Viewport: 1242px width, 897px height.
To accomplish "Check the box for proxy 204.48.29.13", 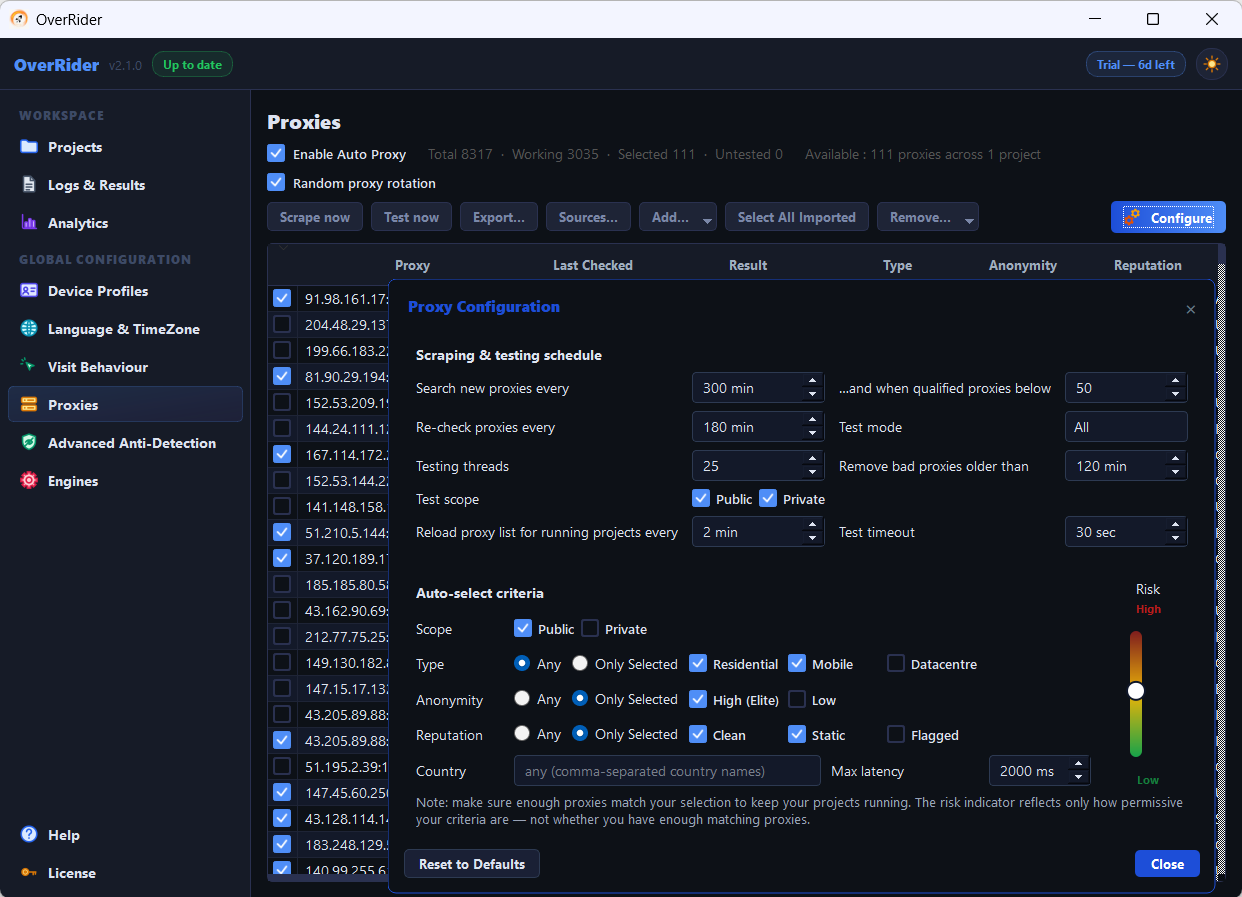I will click(282, 324).
